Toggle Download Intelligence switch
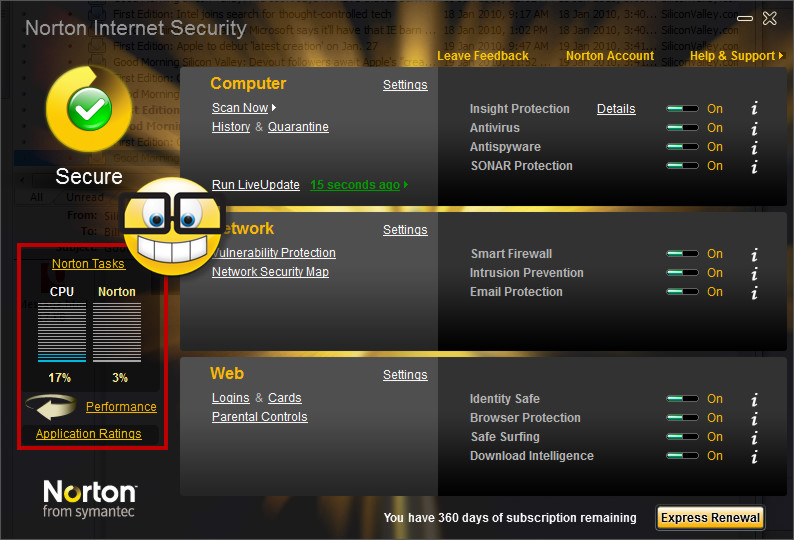 (x=682, y=456)
